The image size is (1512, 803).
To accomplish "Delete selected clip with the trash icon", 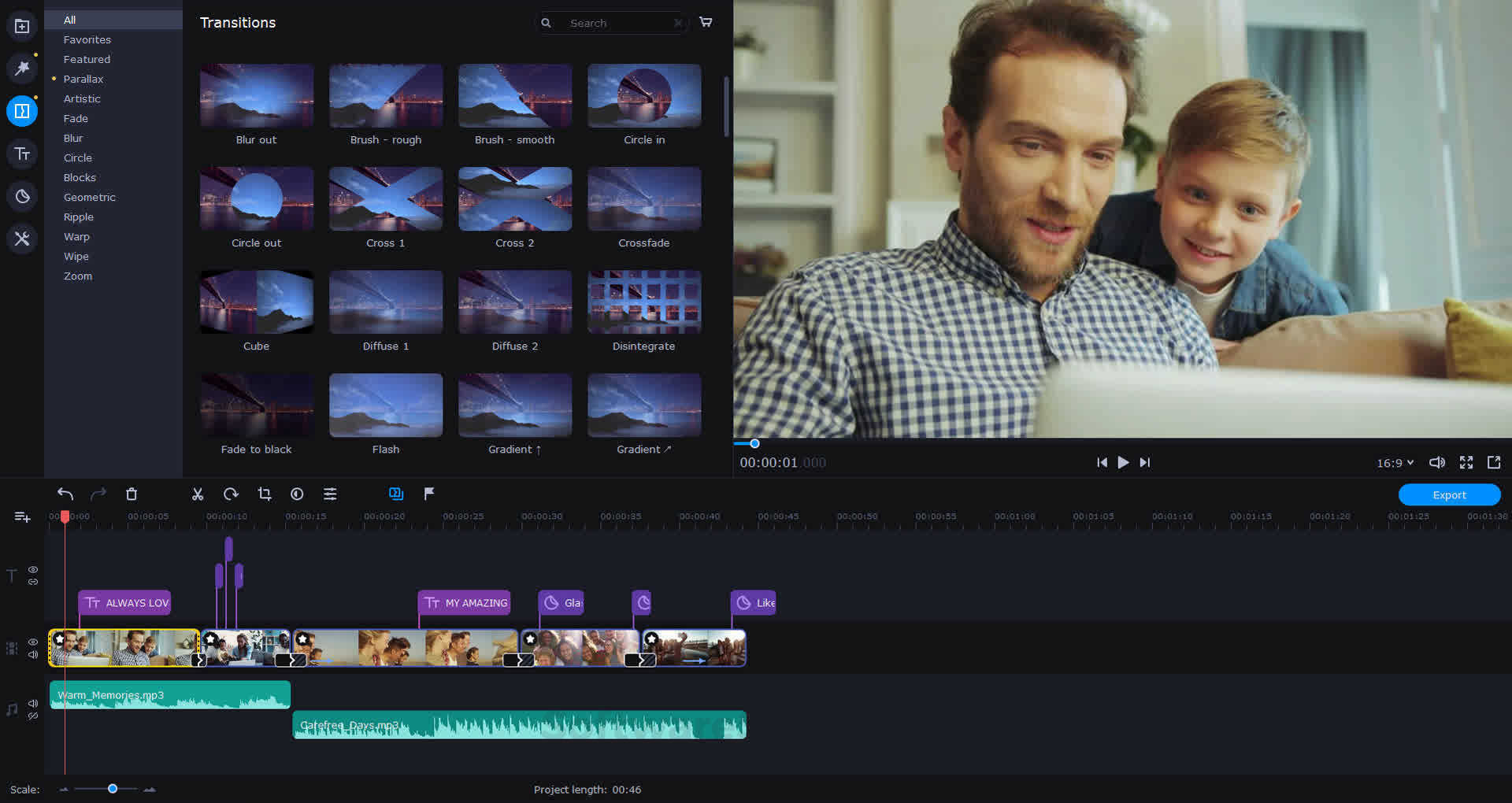I will pos(132,494).
